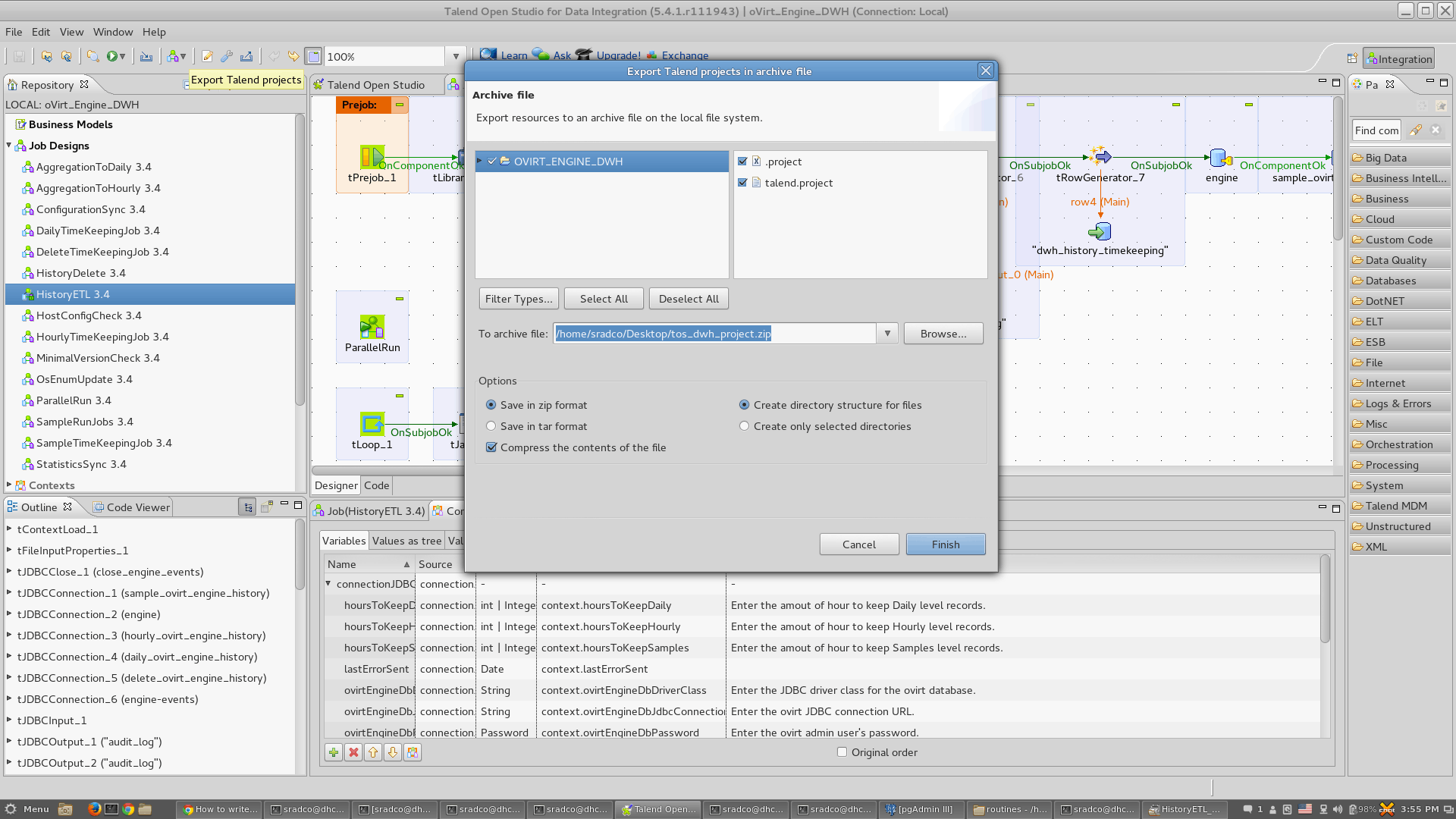The height and width of the screenshot is (819, 1456).
Task: Click the red X remove variable icon
Action: 353,752
